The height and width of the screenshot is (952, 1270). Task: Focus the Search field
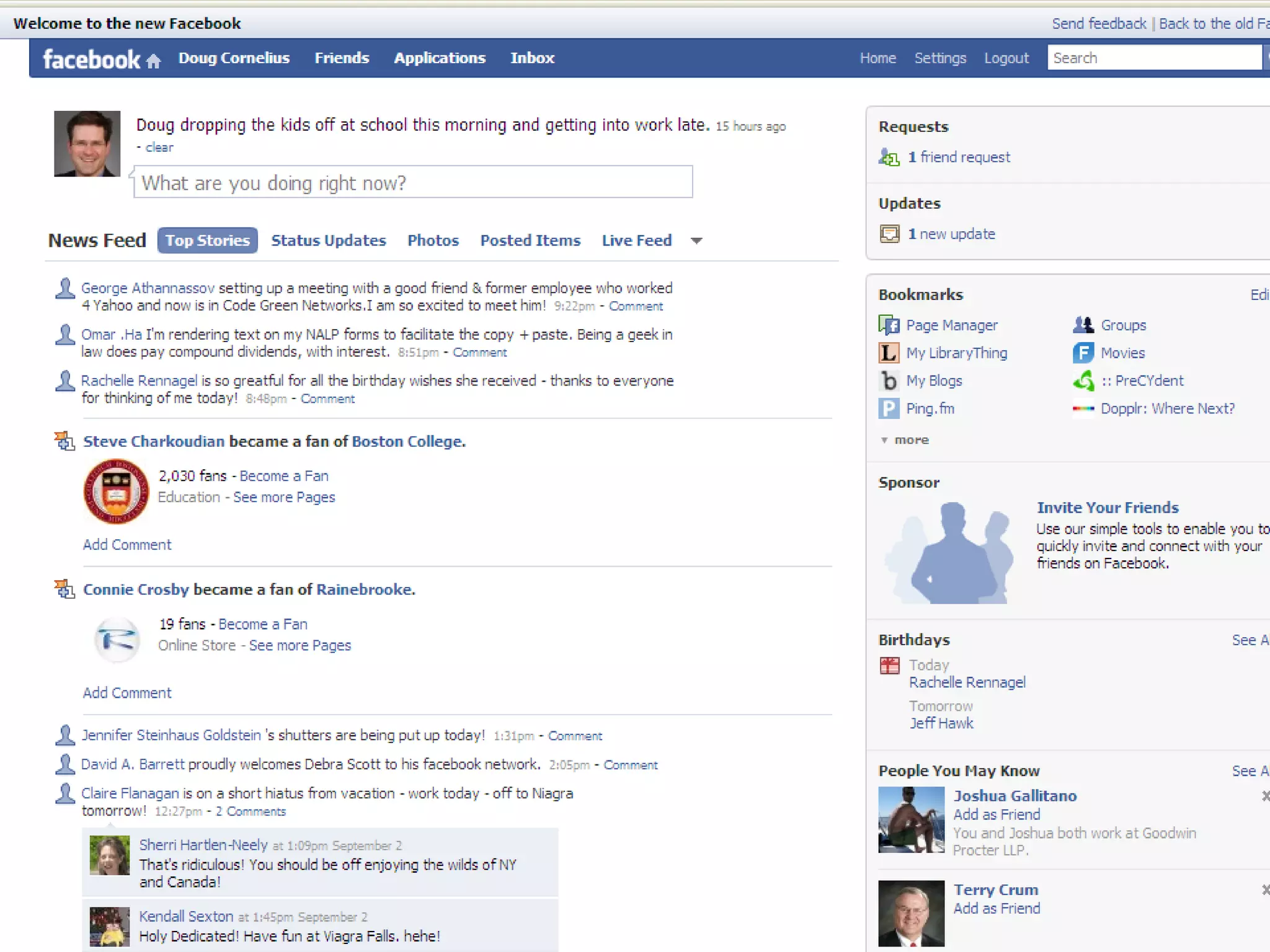1153,58
